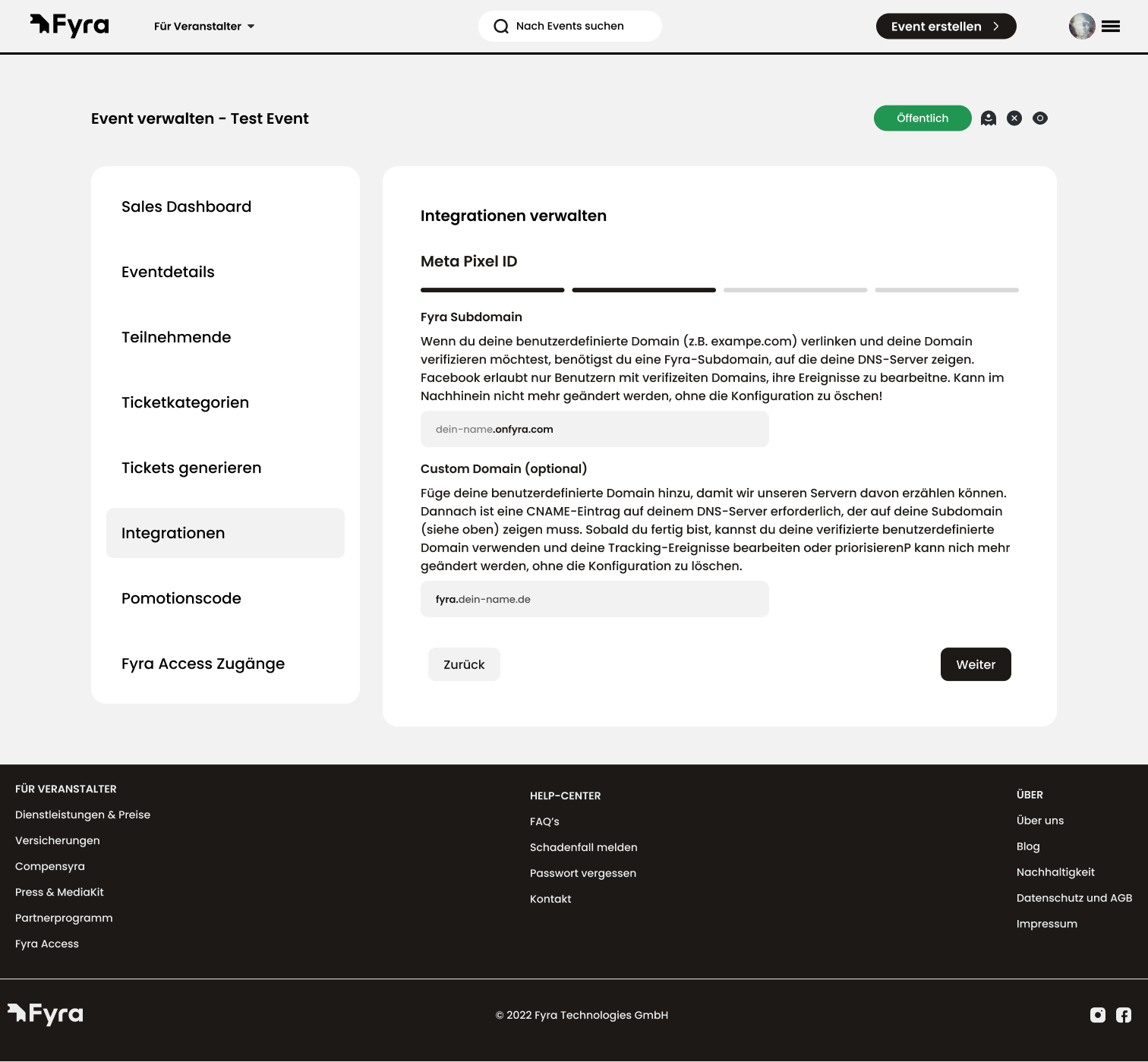Click first progress step bar
The height and width of the screenshot is (1062, 1148).
493,290
